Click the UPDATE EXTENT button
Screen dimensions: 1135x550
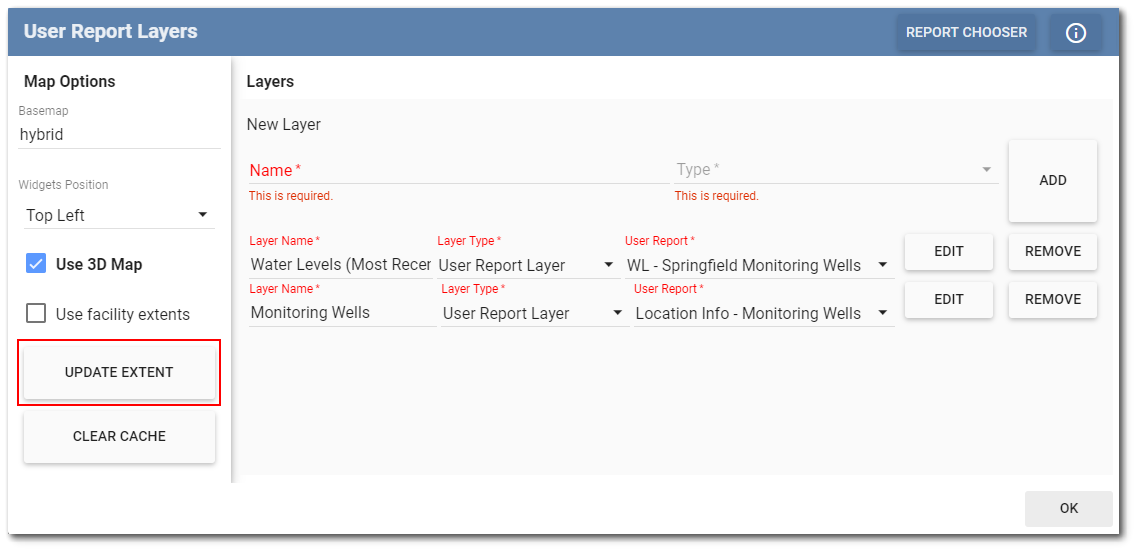coord(119,373)
